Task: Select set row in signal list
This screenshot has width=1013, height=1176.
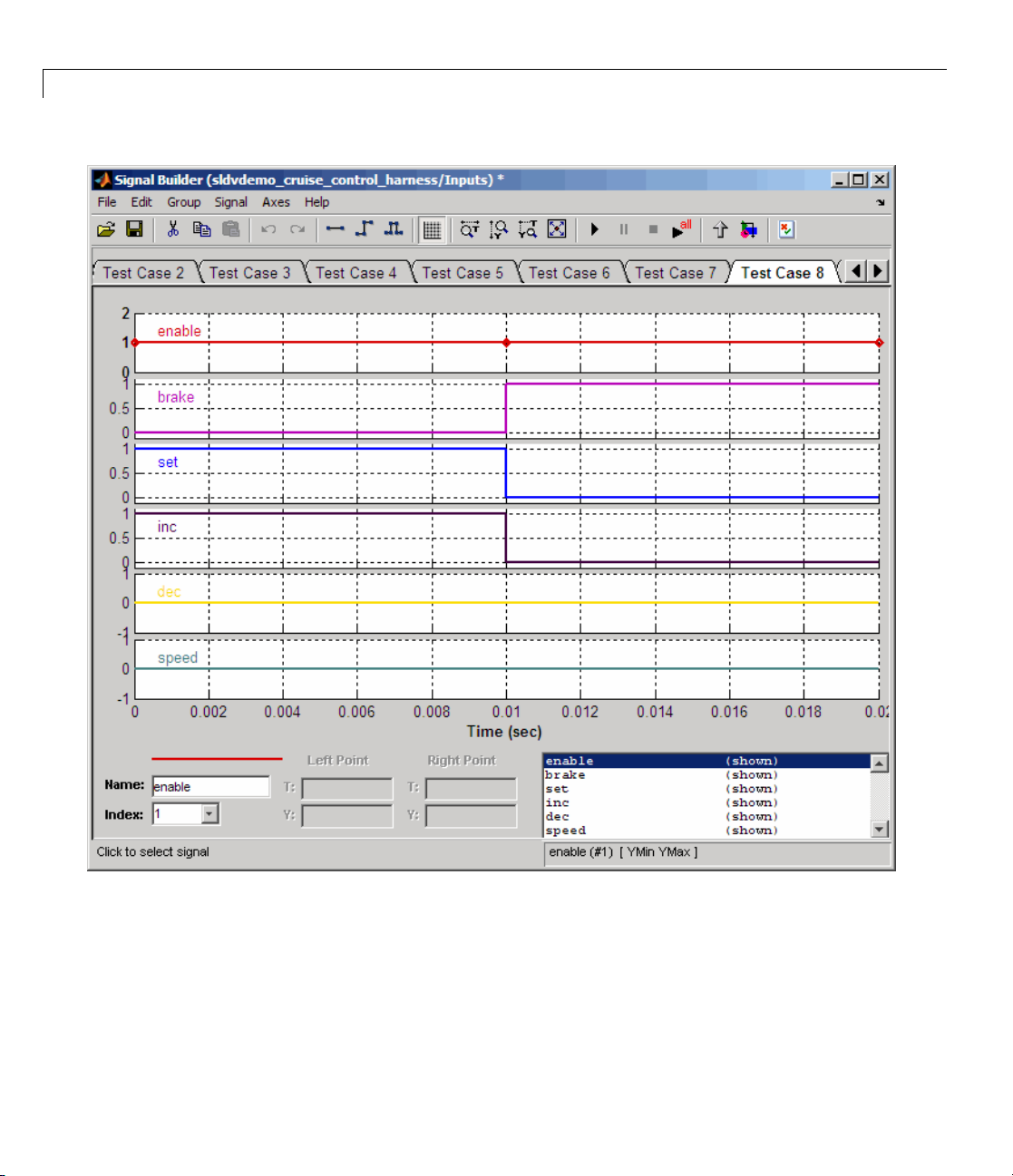Action: 706,789
